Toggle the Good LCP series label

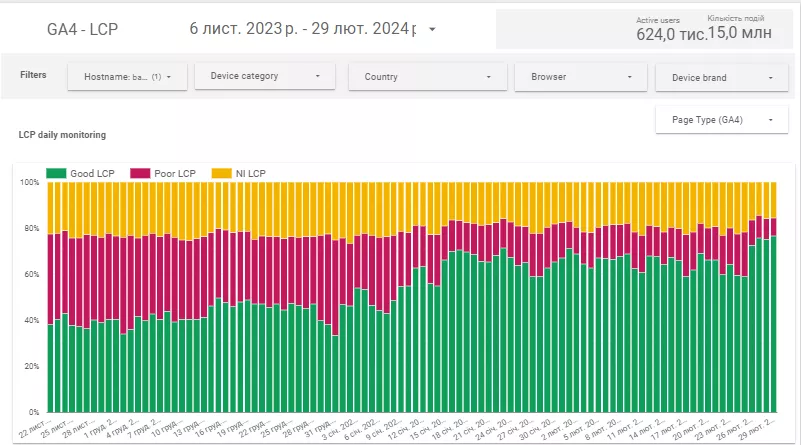(x=92, y=173)
